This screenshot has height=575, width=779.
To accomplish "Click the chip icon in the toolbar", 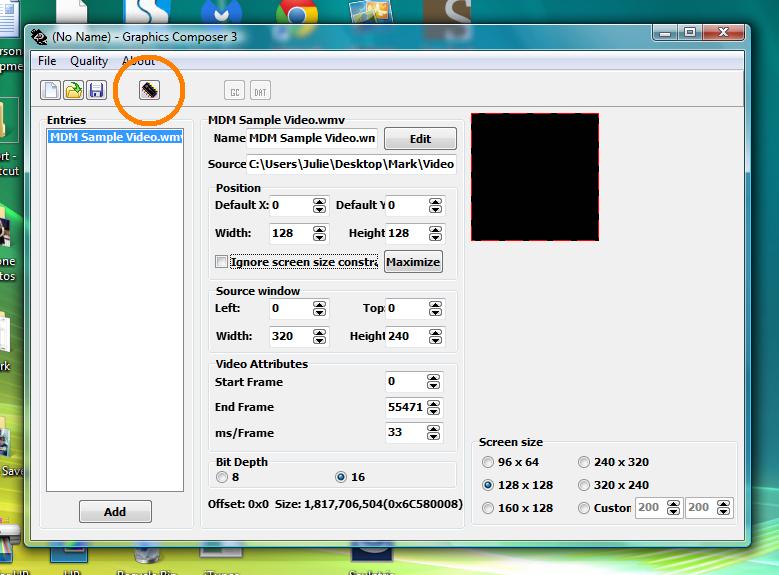I will point(150,90).
